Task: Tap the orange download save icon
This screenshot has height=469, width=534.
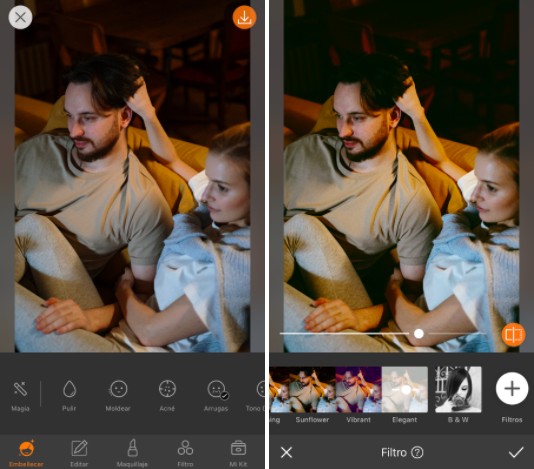Action: 244,17
